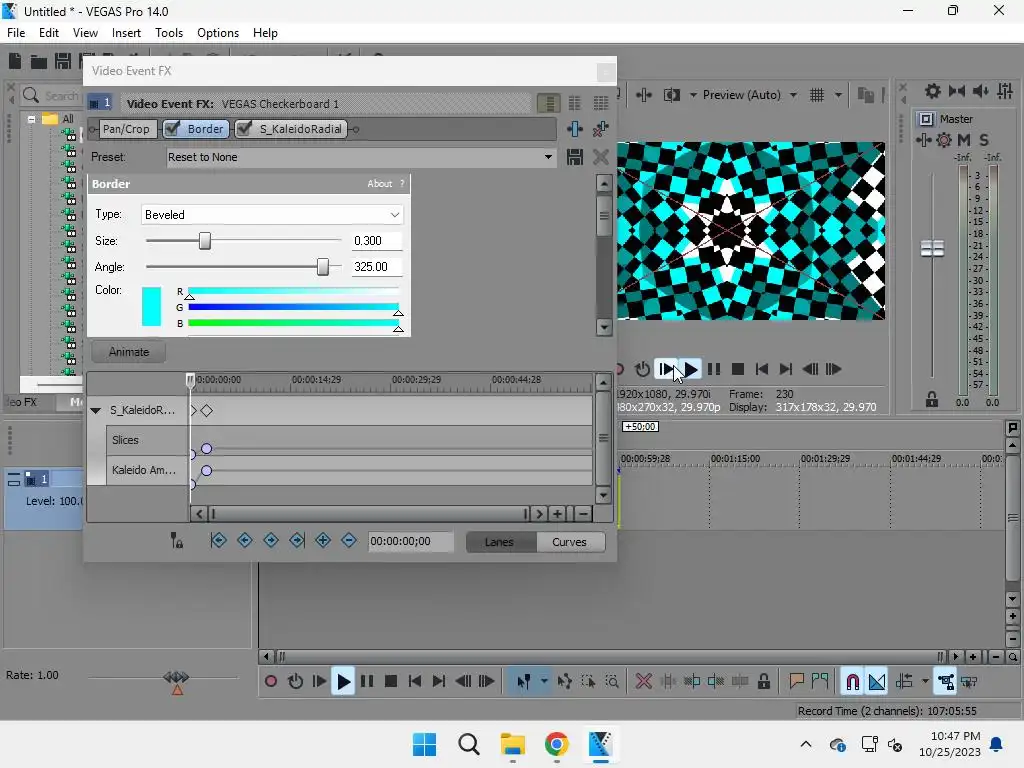Click the first keyframe navigation button
Image resolution: width=1024 pixels, height=768 pixels.
[219, 540]
